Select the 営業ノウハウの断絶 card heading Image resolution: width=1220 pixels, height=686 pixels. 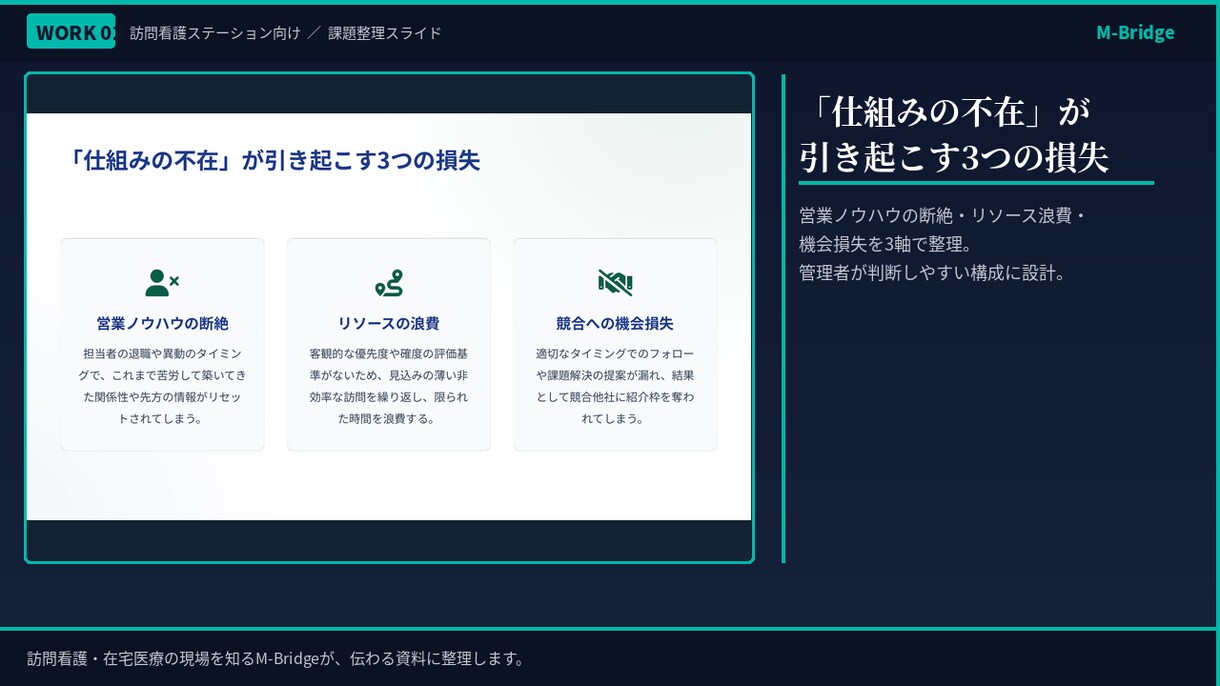[x=162, y=324]
